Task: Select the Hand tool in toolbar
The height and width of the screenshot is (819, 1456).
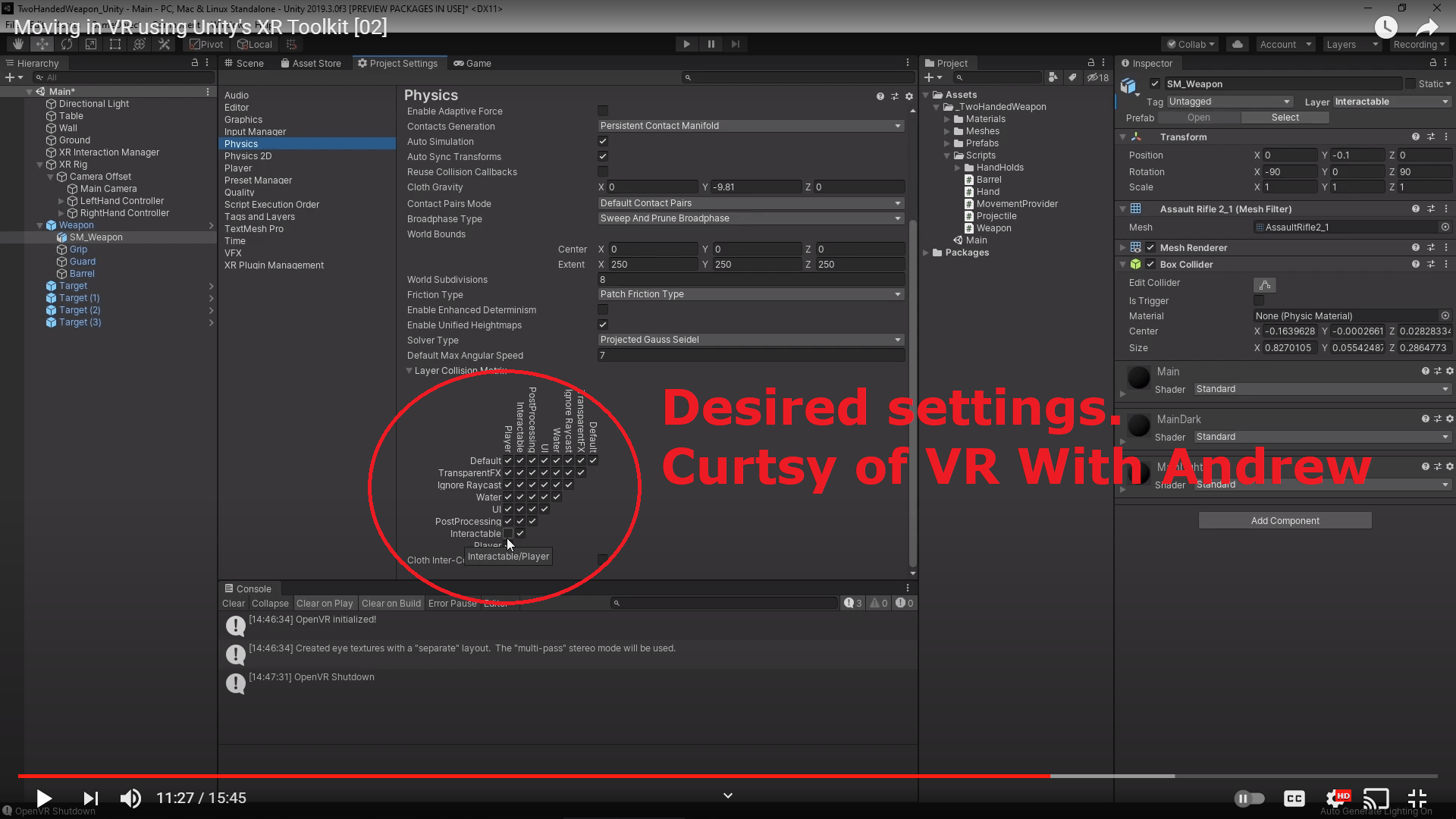Action: 18,44
